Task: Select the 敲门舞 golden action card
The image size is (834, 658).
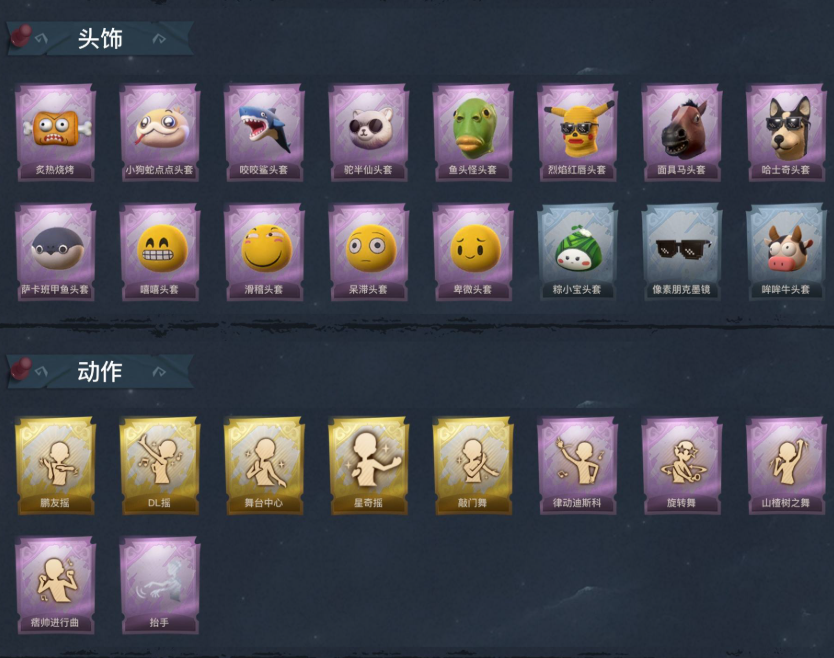Action: click(472, 465)
